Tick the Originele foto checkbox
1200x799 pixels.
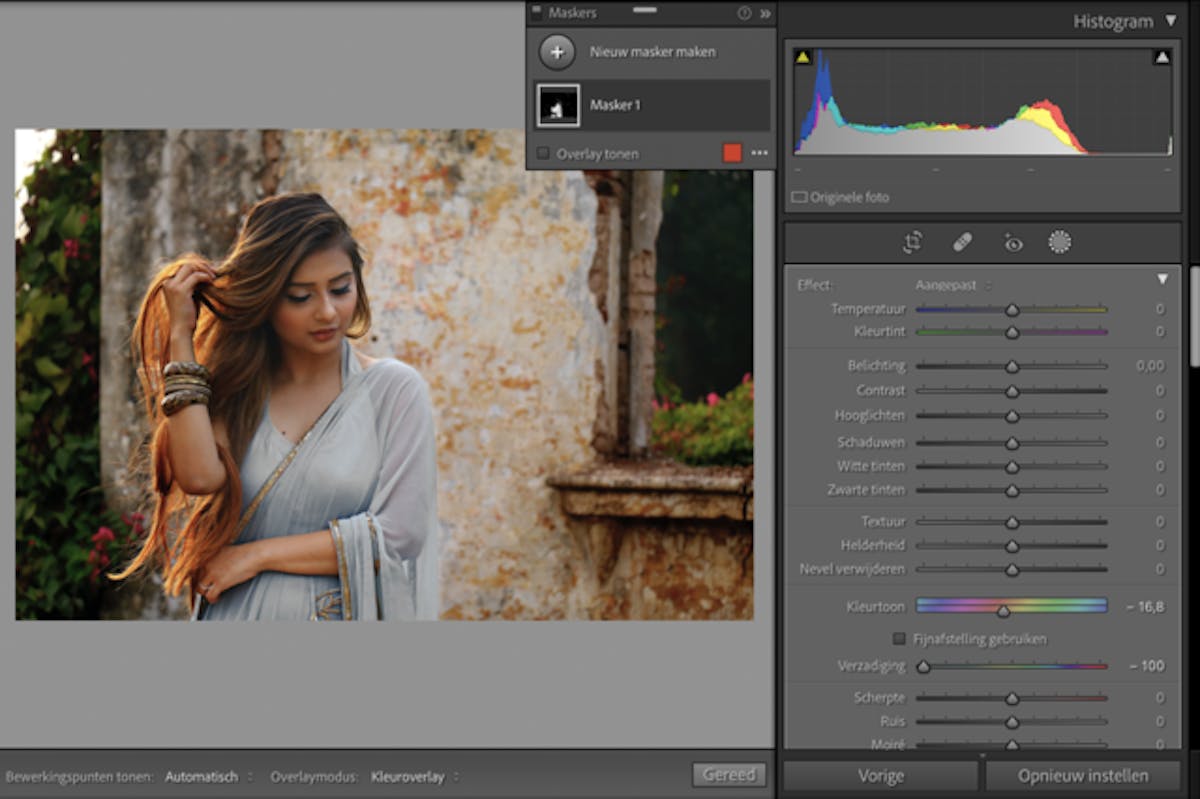[x=799, y=197]
